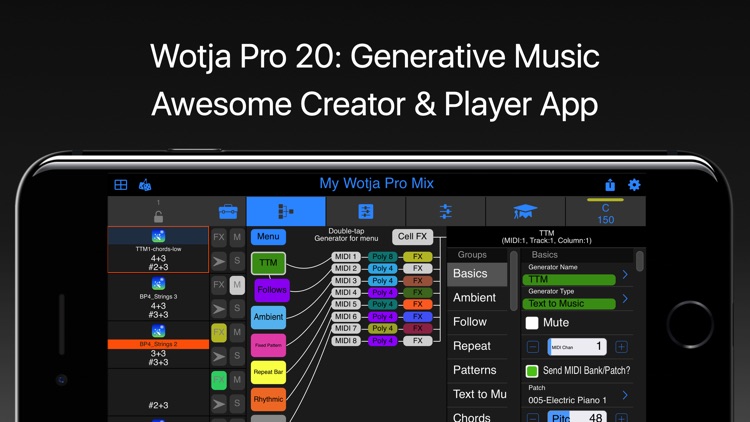750x422 pixels.
Task: Mute the TTM1-chords-low track with M
Action: pos(237,237)
